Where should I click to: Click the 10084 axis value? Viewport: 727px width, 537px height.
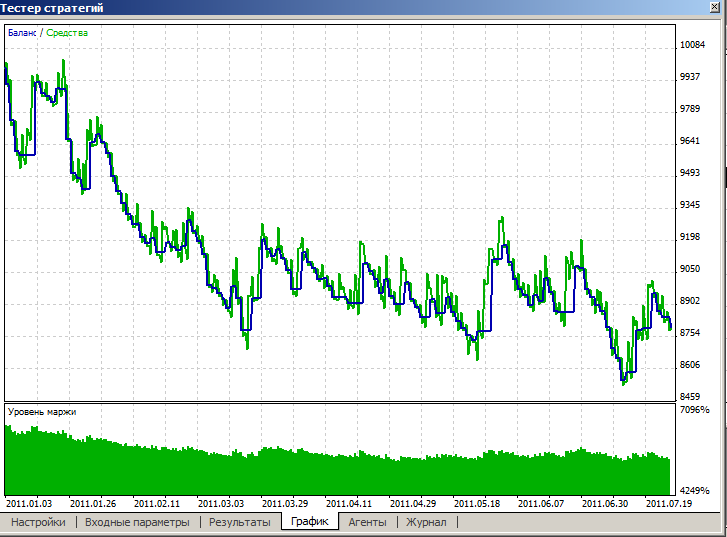pyautogui.click(x=692, y=45)
